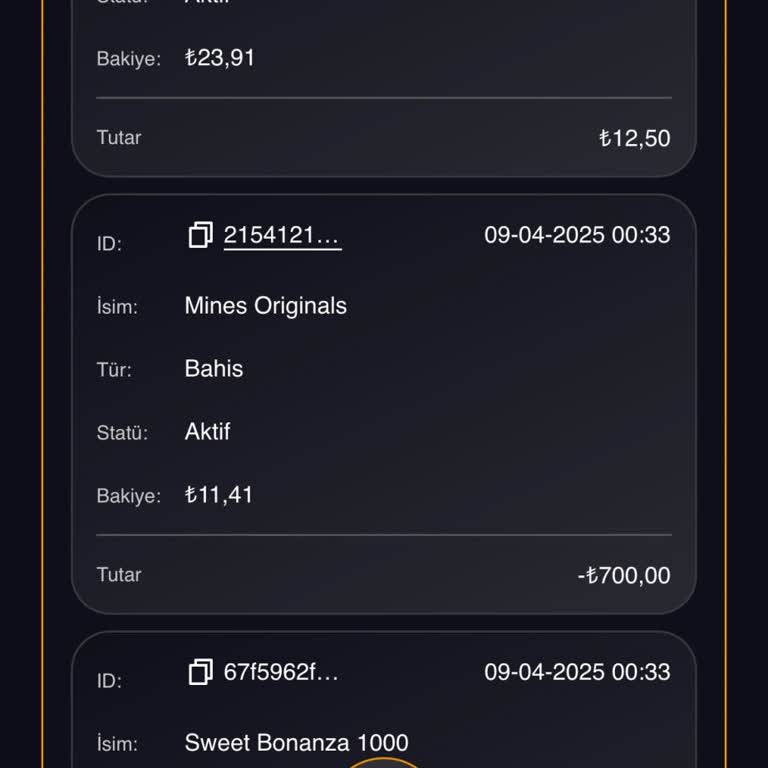Tap the ₺23,91 balance value
Image resolution: width=768 pixels, height=768 pixels.
point(220,58)
